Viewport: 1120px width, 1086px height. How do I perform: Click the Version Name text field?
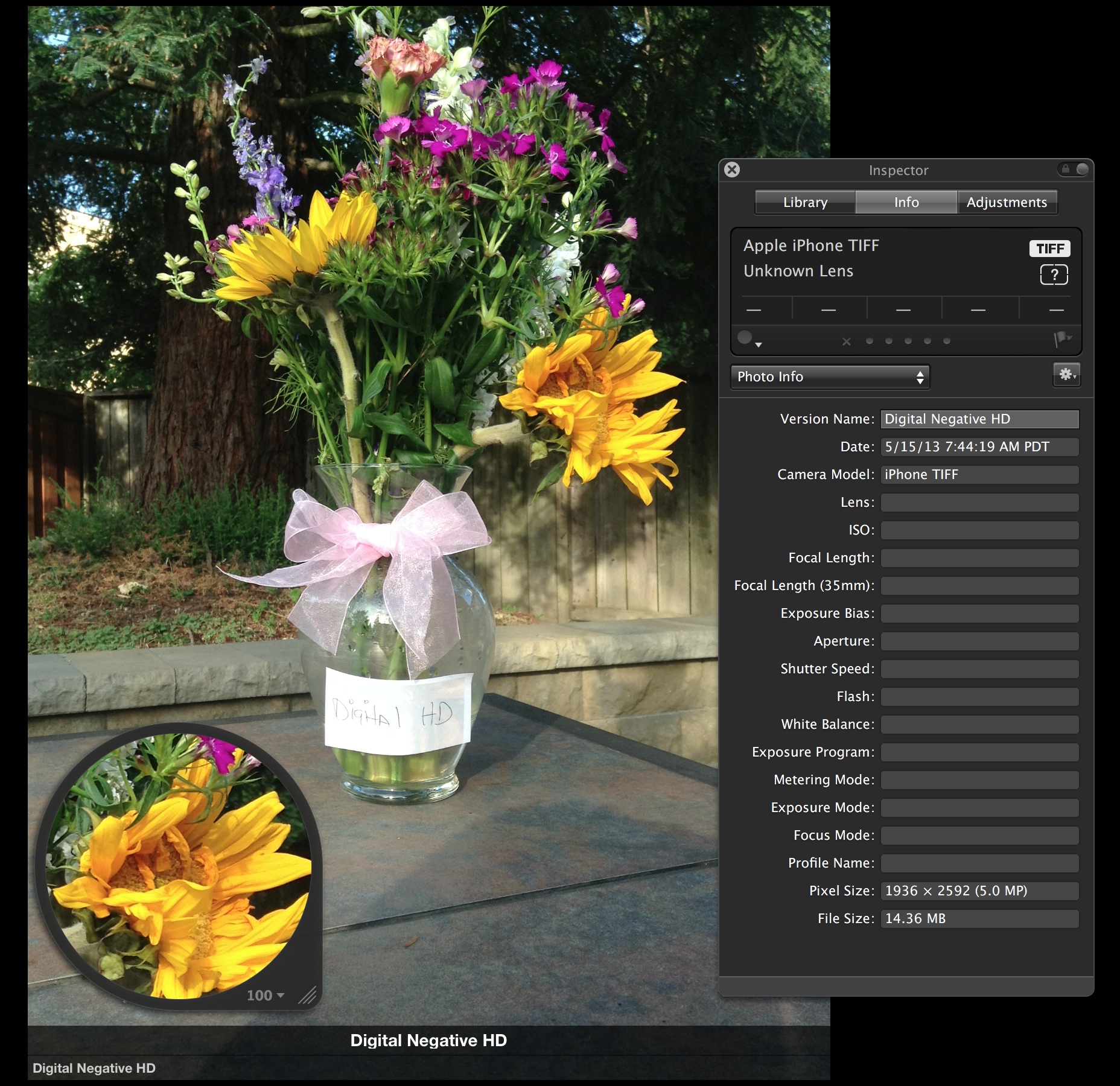point(979,419)
